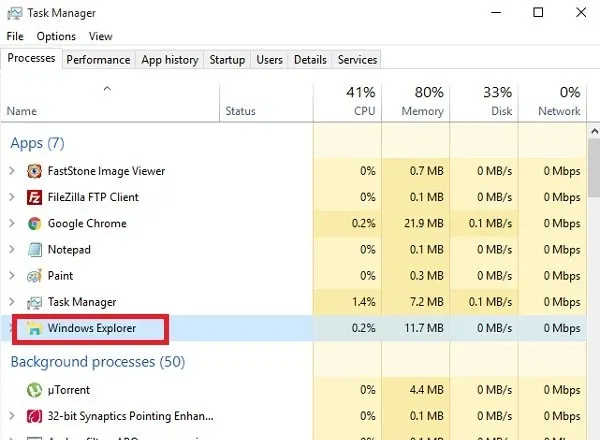The height and width of the screenshot is (440, 600).
Task: Switch to the Performance tab
Action: click(98, 60)
